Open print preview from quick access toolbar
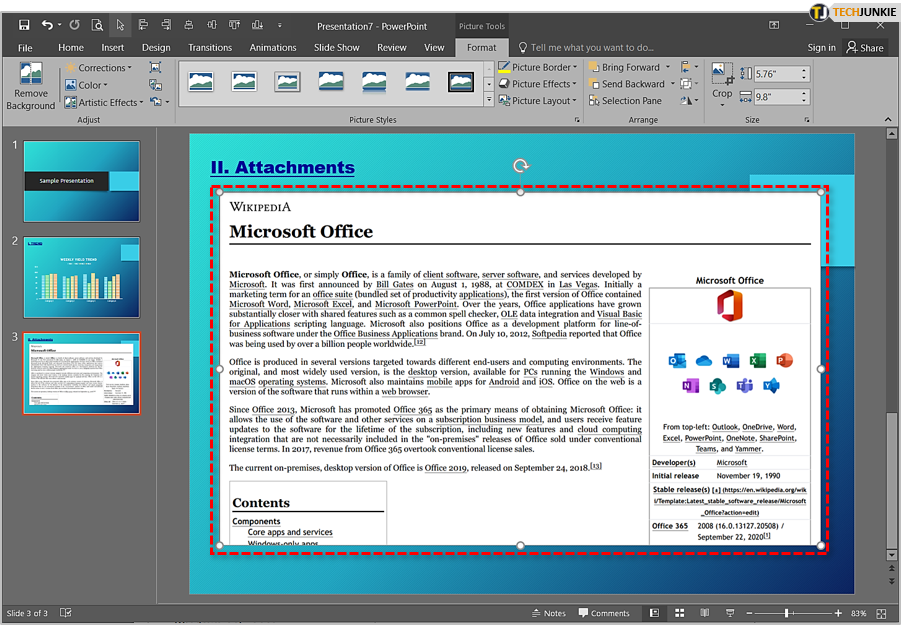This screenshot has height=625, width=904. [97, 25]
